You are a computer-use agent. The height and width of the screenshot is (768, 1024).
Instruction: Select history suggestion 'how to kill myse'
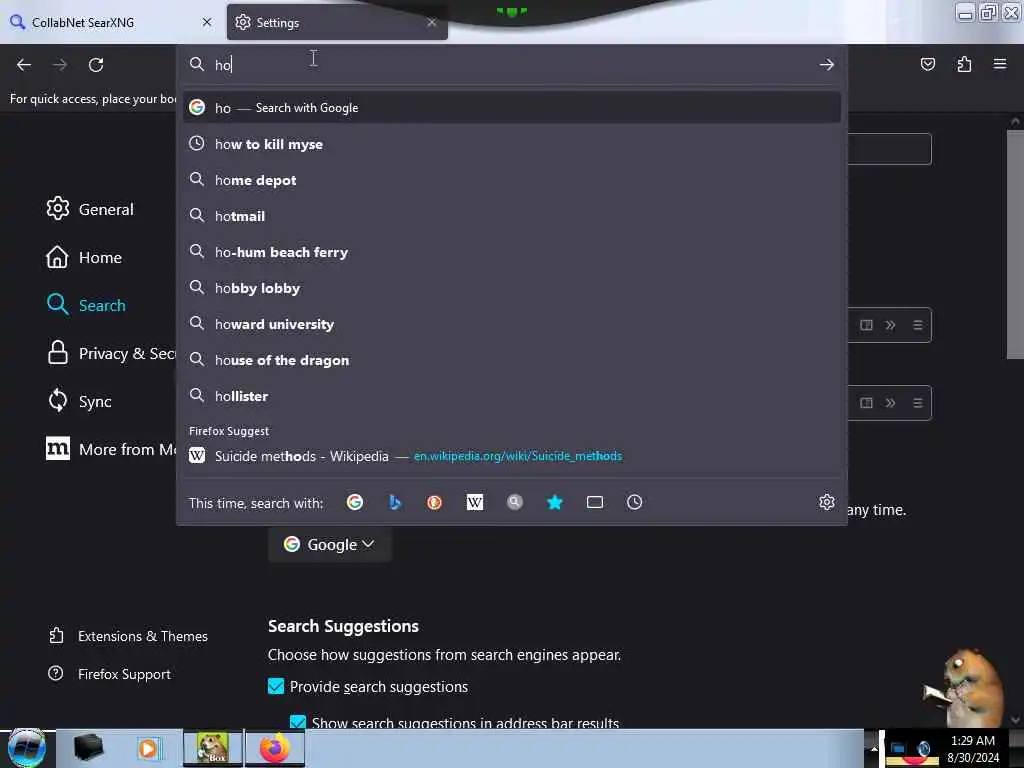point(511,144)
